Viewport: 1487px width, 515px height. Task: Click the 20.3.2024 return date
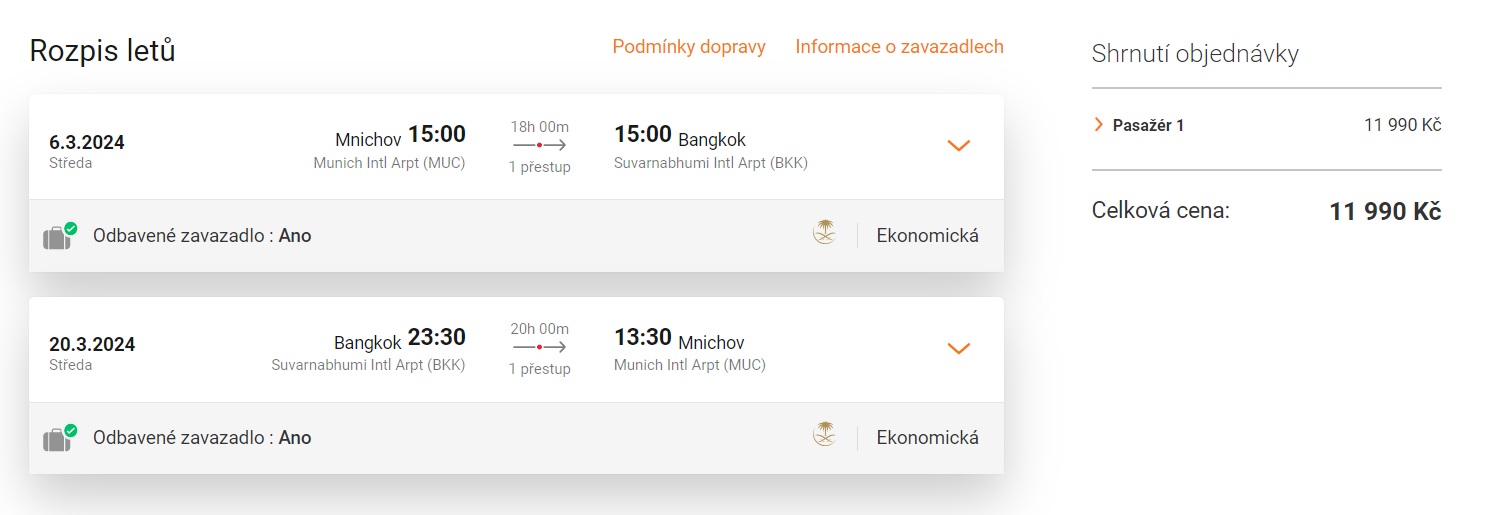click(92, 344)
